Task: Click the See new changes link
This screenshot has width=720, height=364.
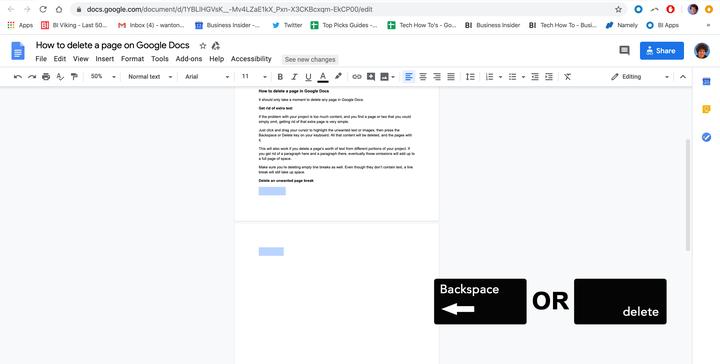Action: coord(310,59)
